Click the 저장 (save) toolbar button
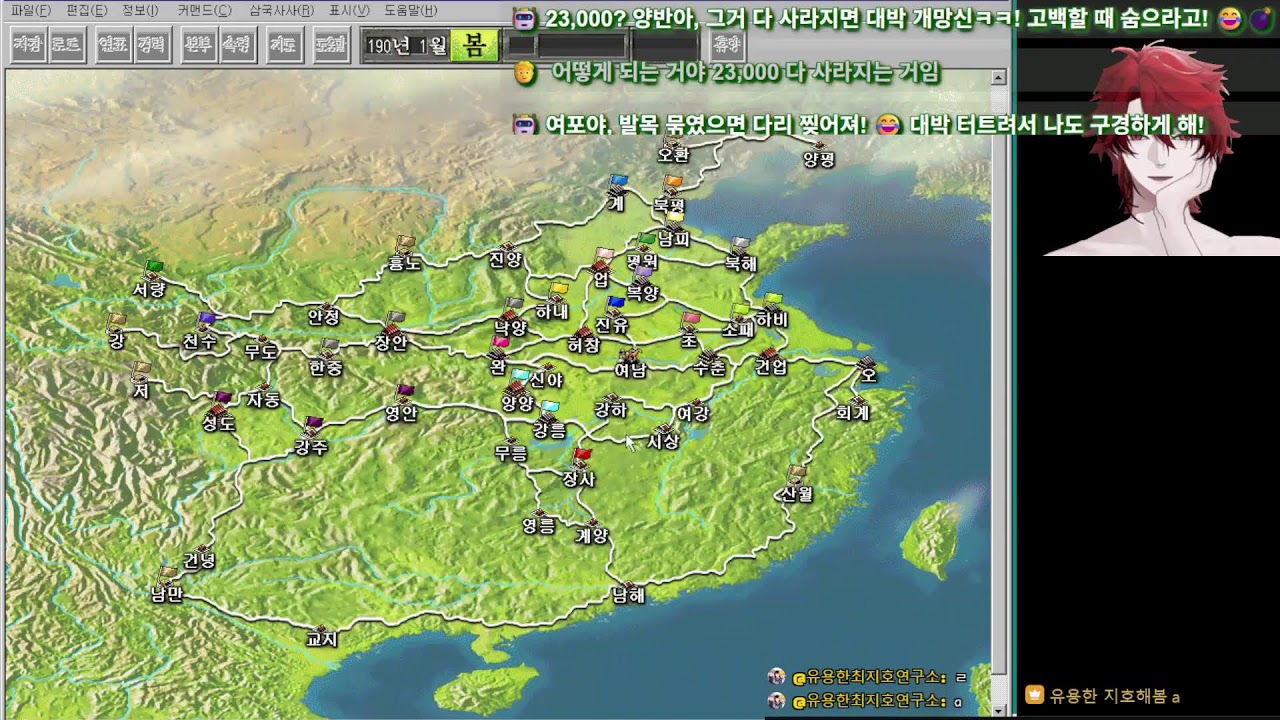The width and height of the screenshot is (1280, 720). pyautogui.click(x=29, y=44)
